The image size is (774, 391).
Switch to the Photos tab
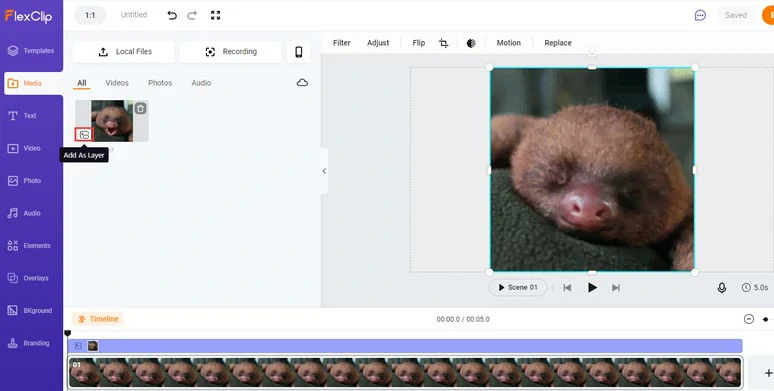click(x=160, y=83)
